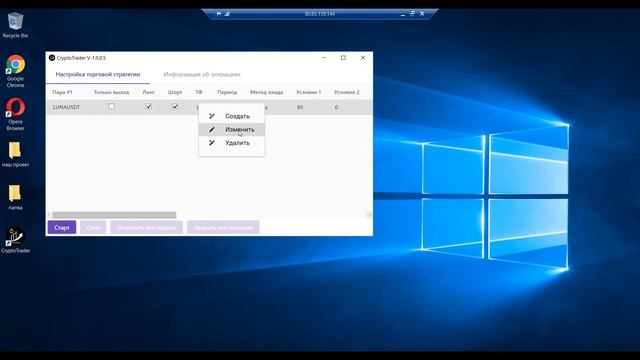
Task: Close the remote desktop connection bar
Action: pos(422,14)
